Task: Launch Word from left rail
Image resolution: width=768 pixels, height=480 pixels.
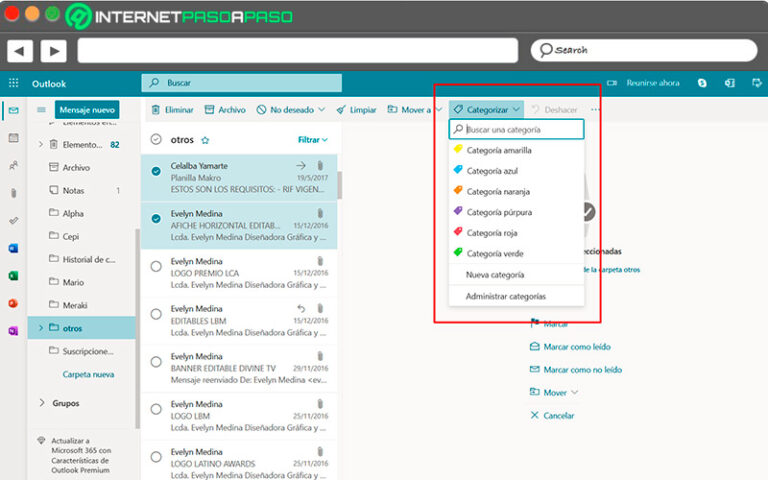Action: point(13,248)
